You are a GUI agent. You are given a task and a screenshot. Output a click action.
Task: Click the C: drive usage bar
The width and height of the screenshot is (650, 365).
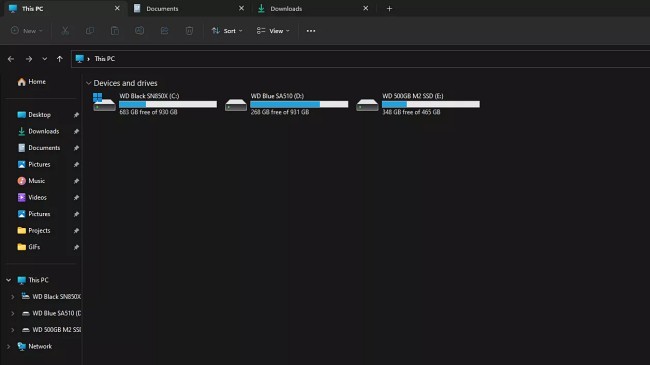pos(168,104)
